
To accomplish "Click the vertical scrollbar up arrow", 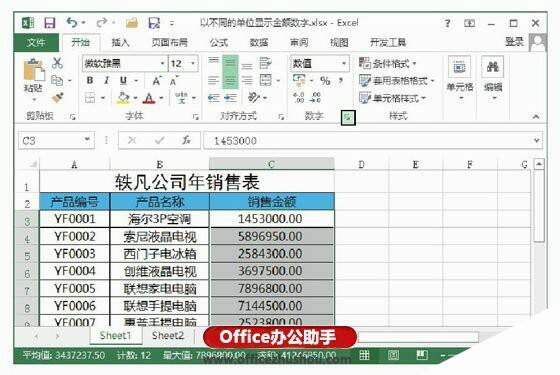I will (539, 164).
